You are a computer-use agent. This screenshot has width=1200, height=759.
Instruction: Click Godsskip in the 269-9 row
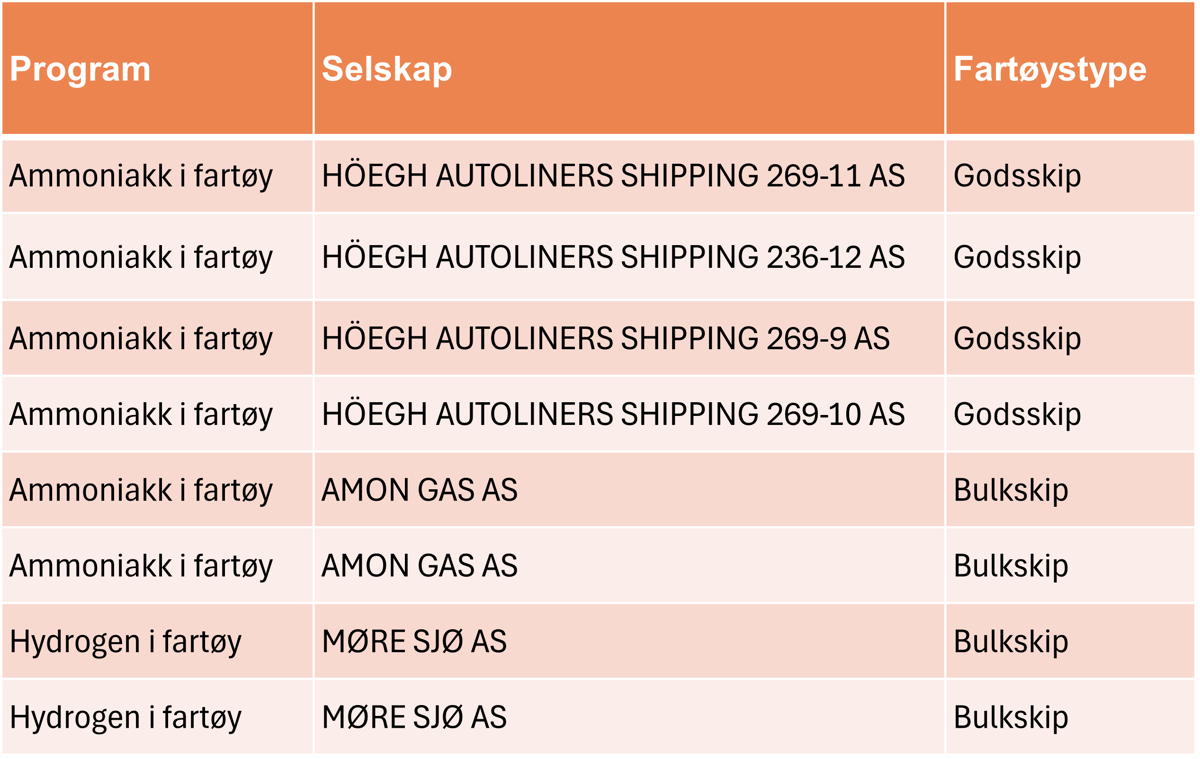click(1017, 339)
